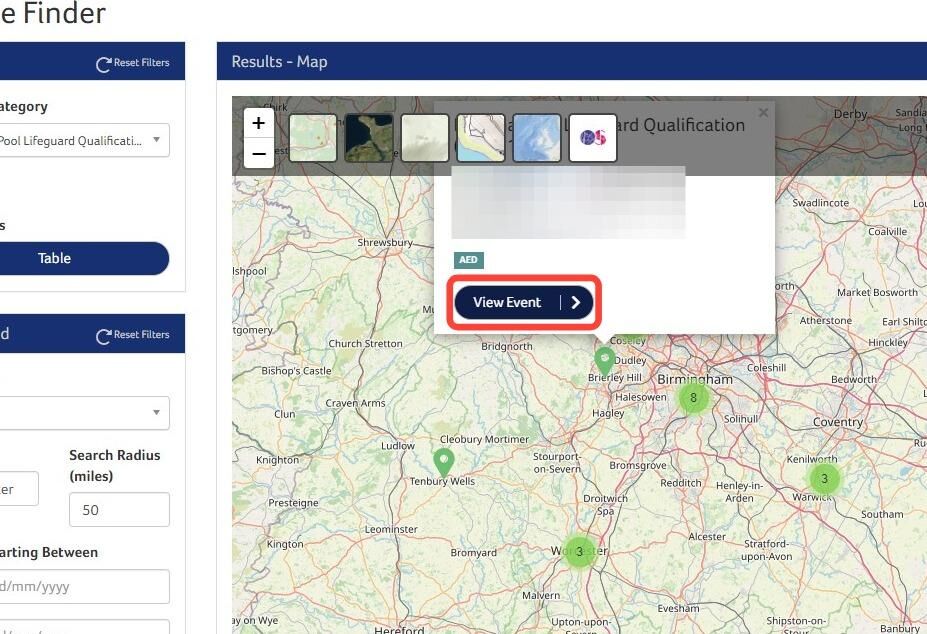927x634 pixels.
Task: Open the cluster of 3 at Worcester
Action: [x=579, y=551]
